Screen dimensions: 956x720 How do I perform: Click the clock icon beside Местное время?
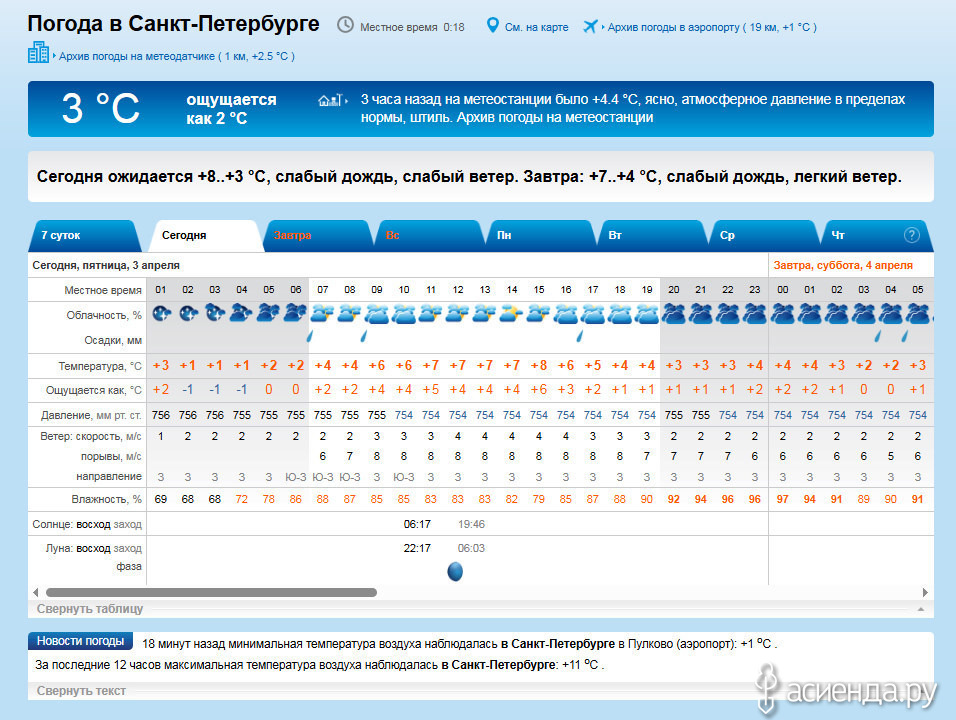pos(345,25)
